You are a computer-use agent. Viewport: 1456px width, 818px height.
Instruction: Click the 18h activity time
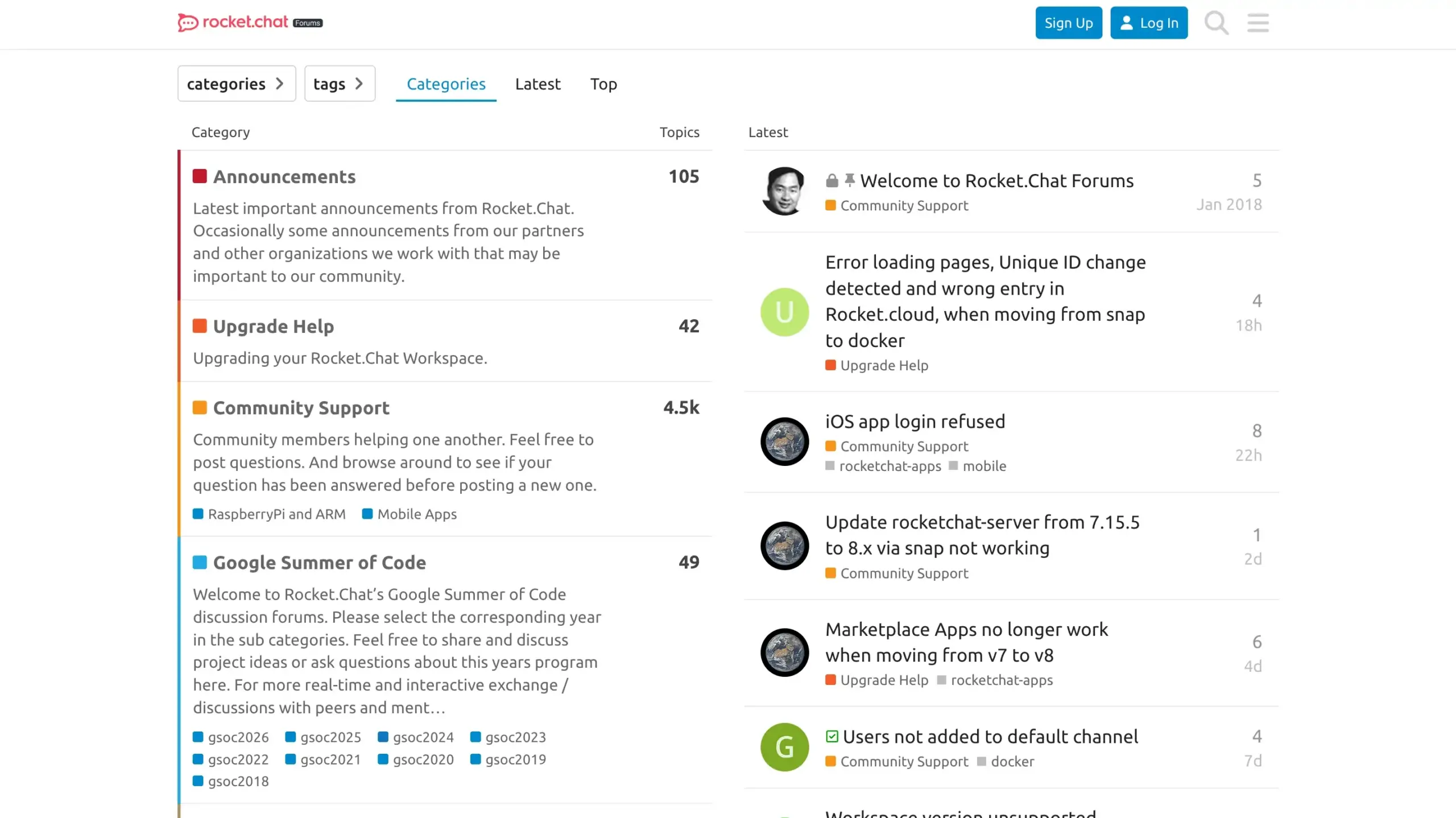point(1248,325)
